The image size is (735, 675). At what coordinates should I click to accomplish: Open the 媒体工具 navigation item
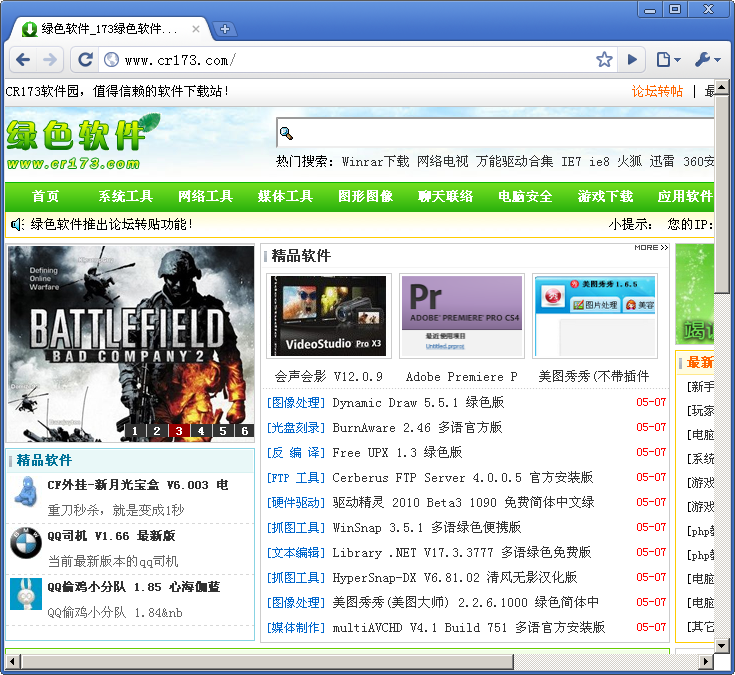[x=285, y=196]
